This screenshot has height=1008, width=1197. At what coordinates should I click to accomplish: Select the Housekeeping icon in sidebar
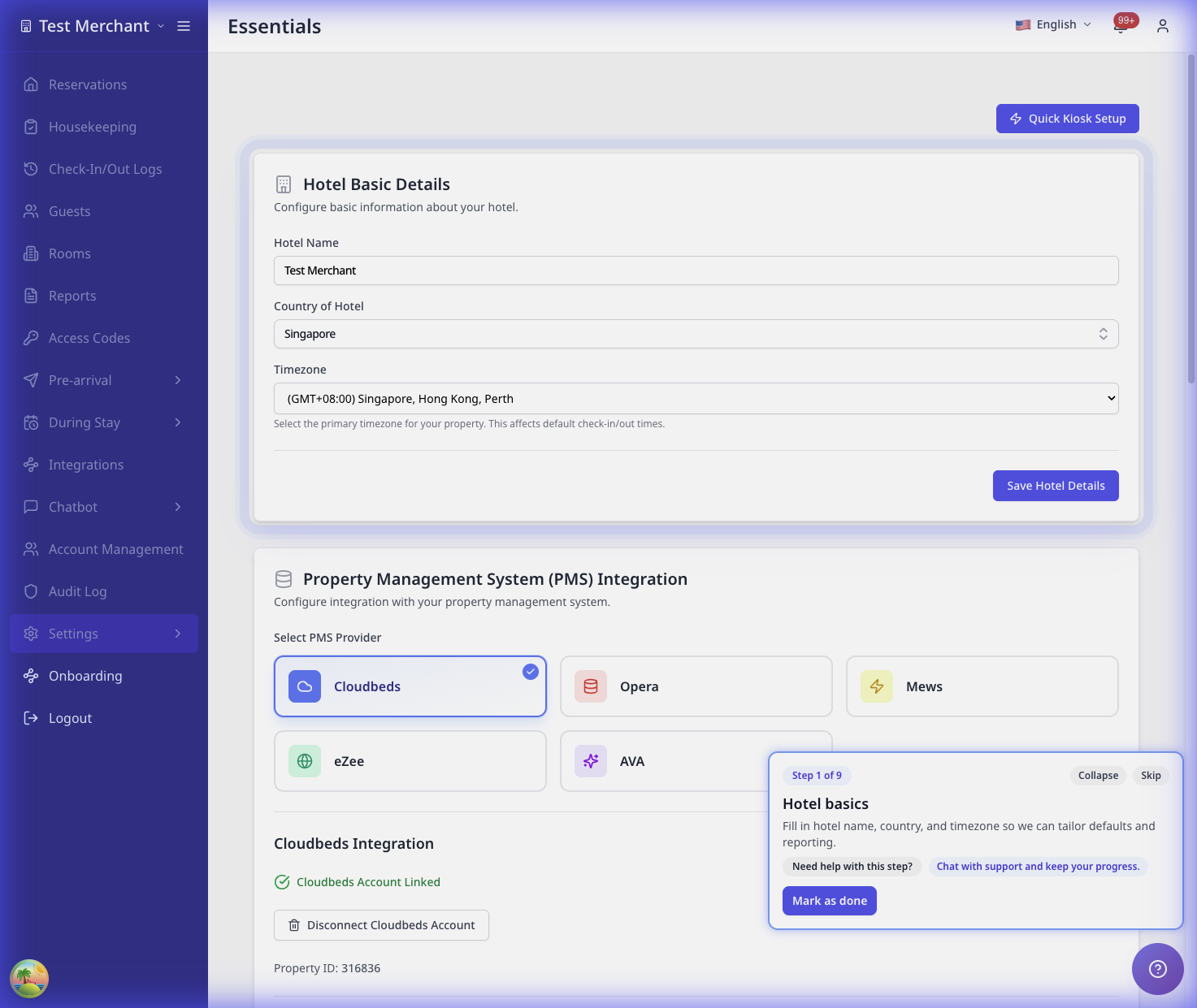[30, 127]
